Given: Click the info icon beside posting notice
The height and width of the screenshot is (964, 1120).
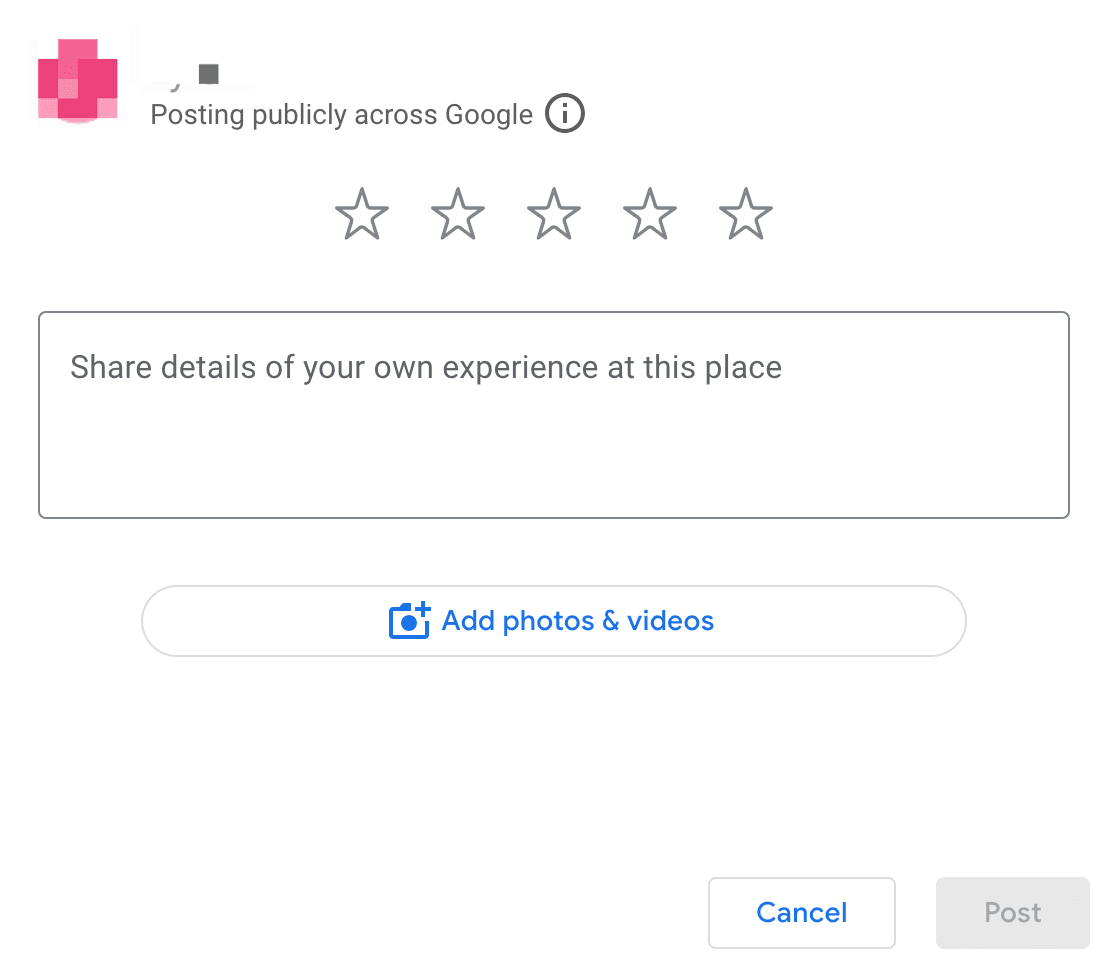Looking at the screenshot, I should click(x=565, y=114).
